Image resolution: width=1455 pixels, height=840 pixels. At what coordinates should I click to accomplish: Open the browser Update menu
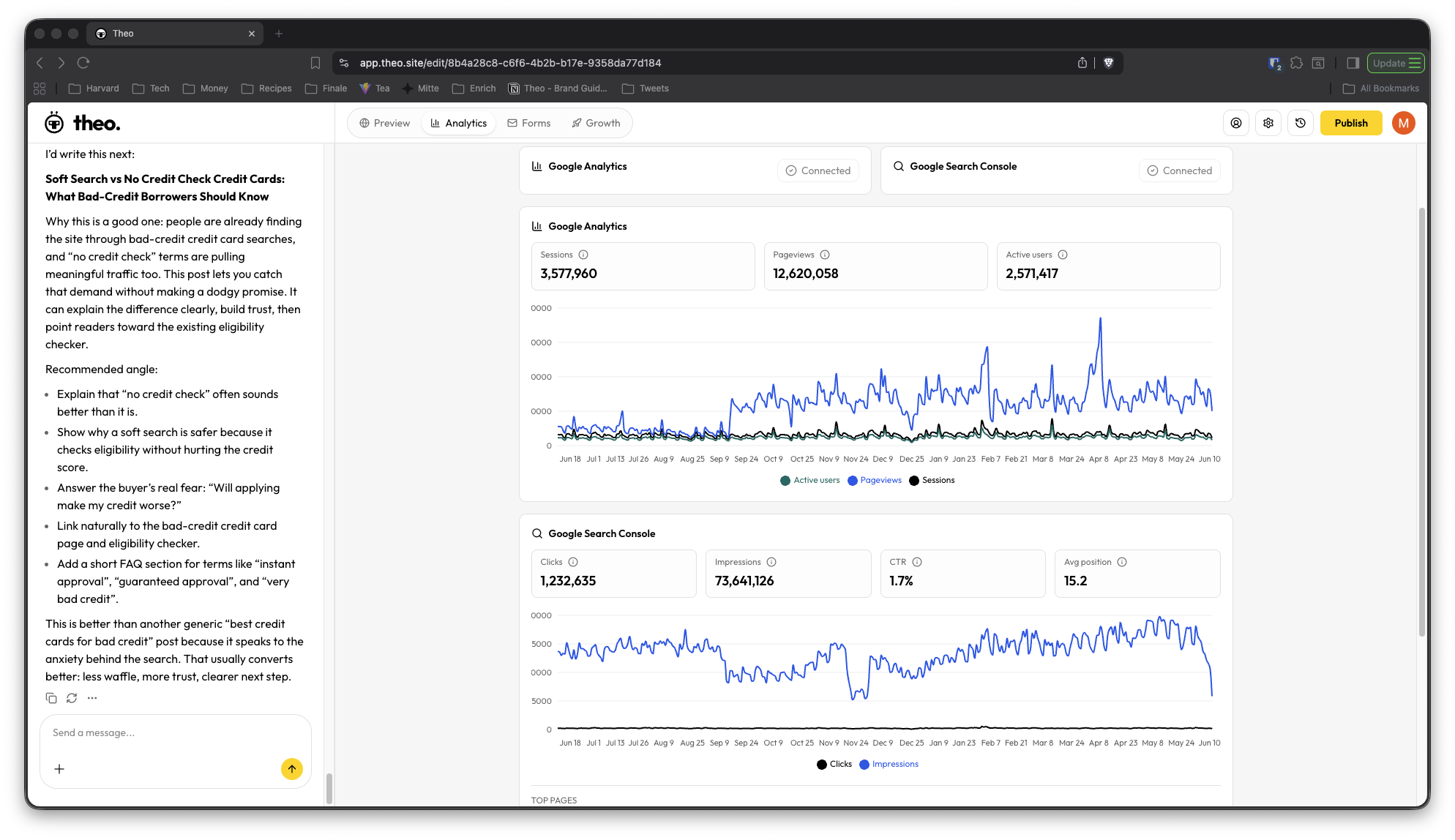tap(1396, 63)
